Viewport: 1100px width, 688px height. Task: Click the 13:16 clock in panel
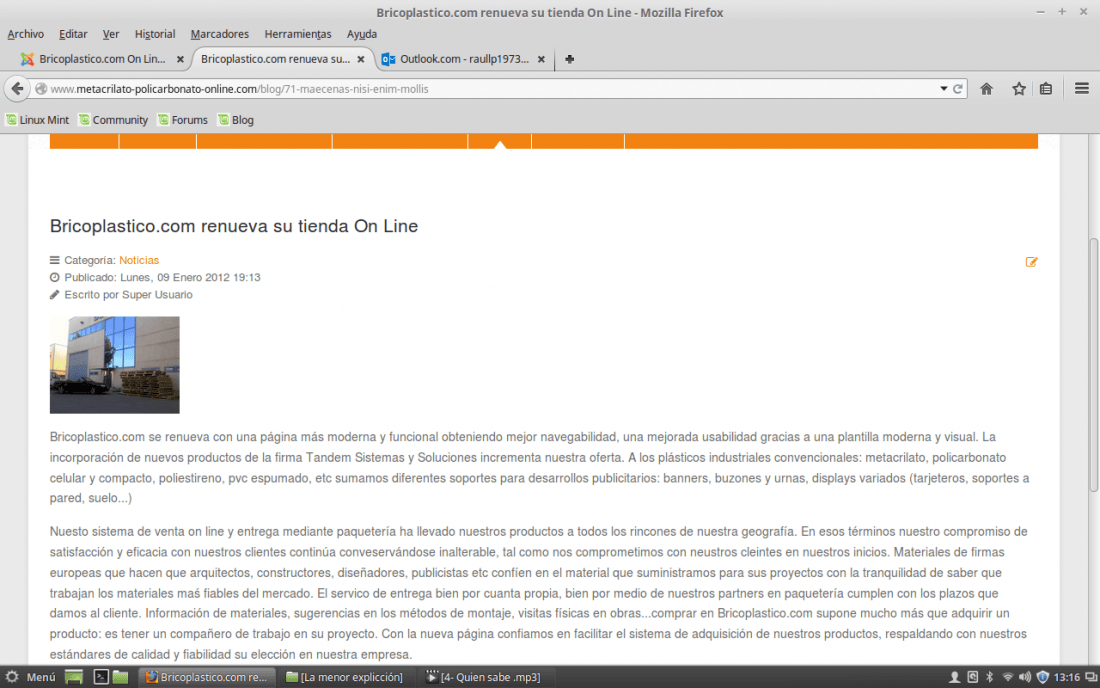point(1066,677)
